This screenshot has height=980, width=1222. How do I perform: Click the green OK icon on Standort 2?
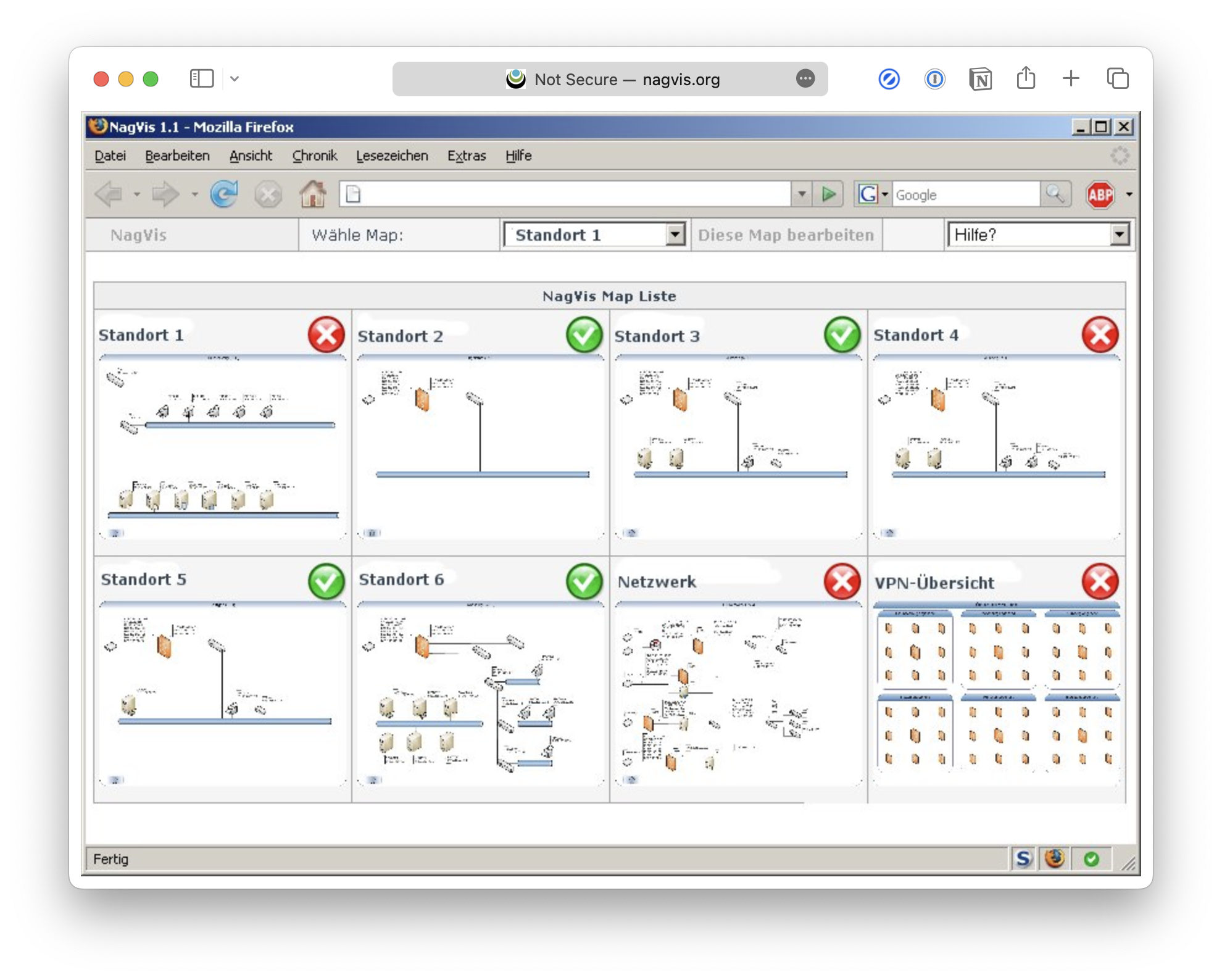(x=583, y=335)
